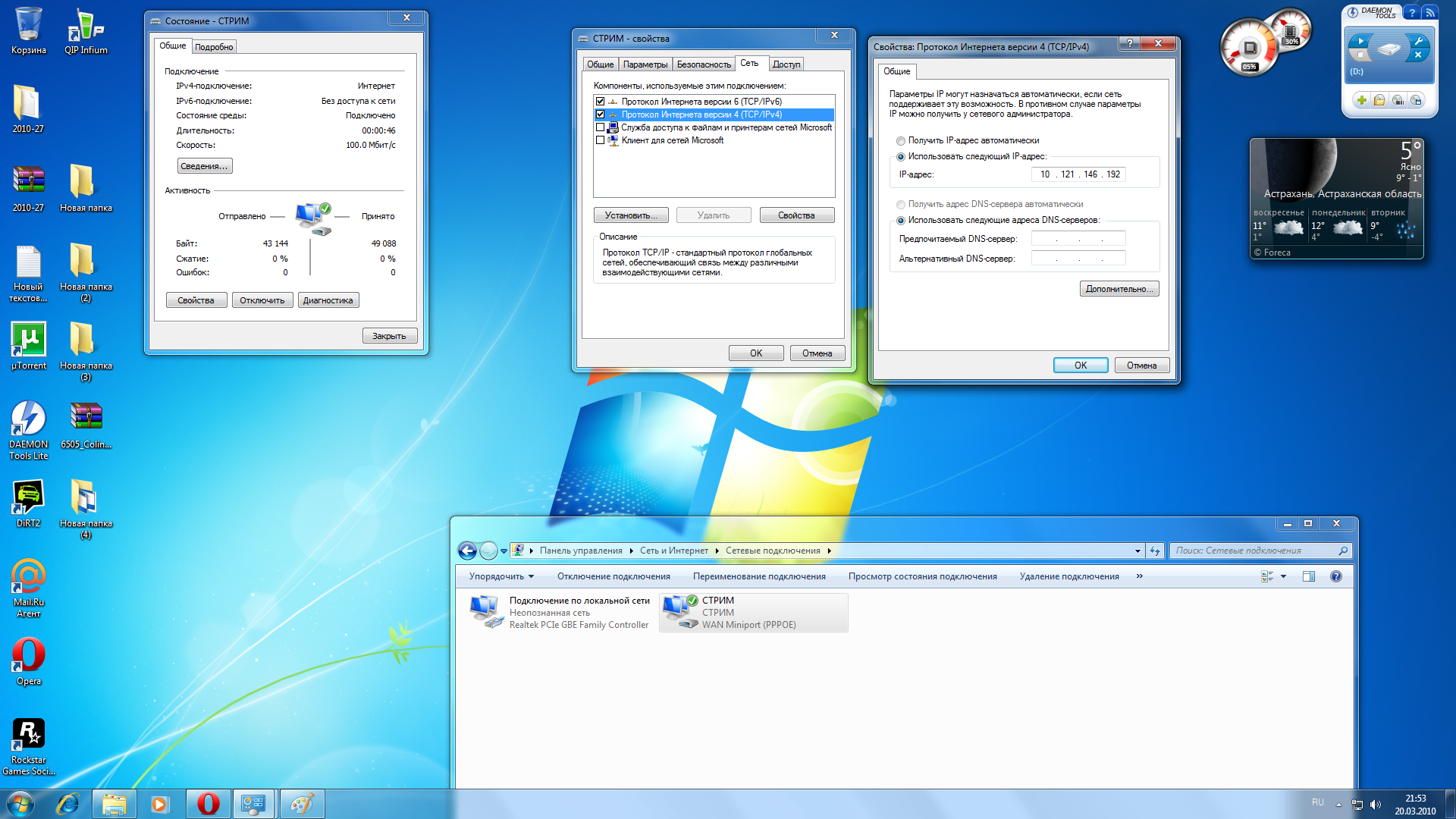Go back in the network connections window
This screenshot has width=1456, height=819.
[468, 551]
